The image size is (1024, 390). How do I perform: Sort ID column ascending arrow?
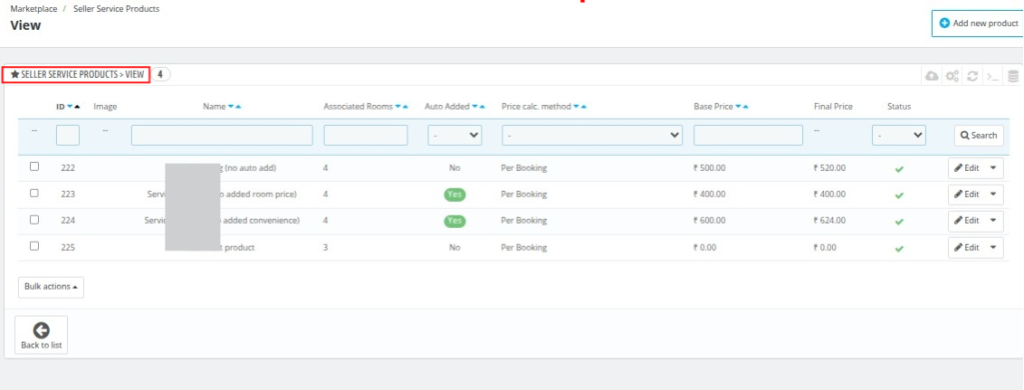pos(77,106)
